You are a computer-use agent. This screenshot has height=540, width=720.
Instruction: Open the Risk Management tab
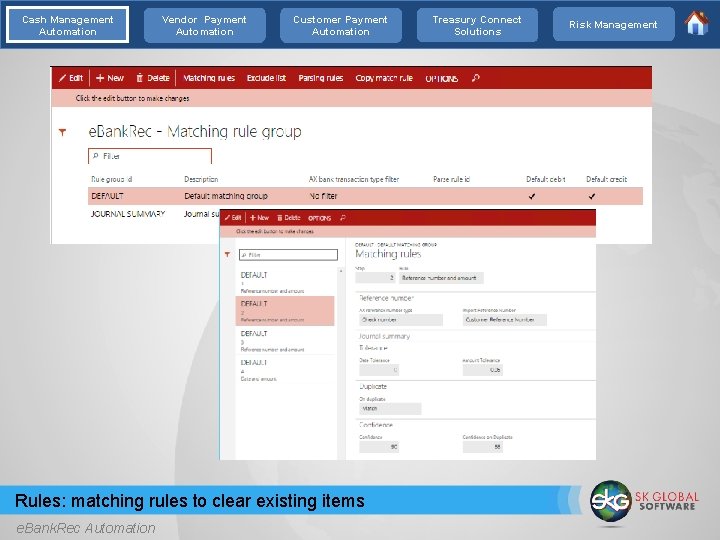pos(613,25)
